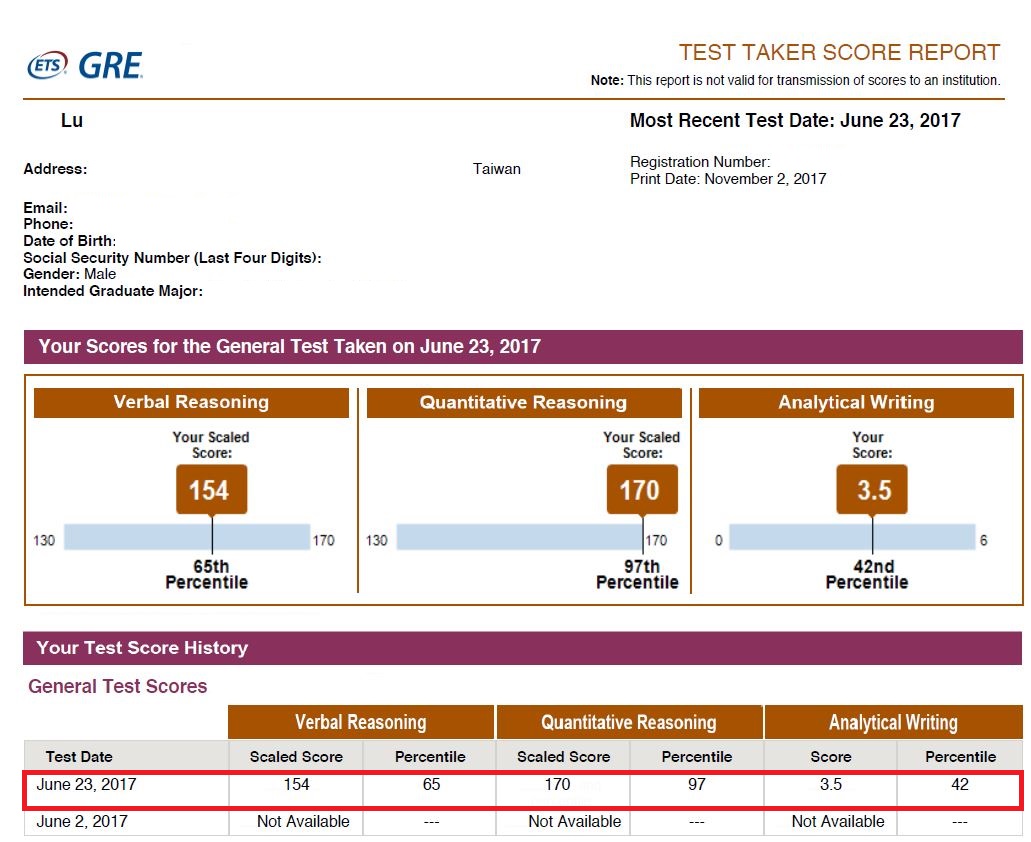The height and width of the screenshot is (842, 1031).
Task: Click the Analytical Writing table group header
Action: (894, 722)
